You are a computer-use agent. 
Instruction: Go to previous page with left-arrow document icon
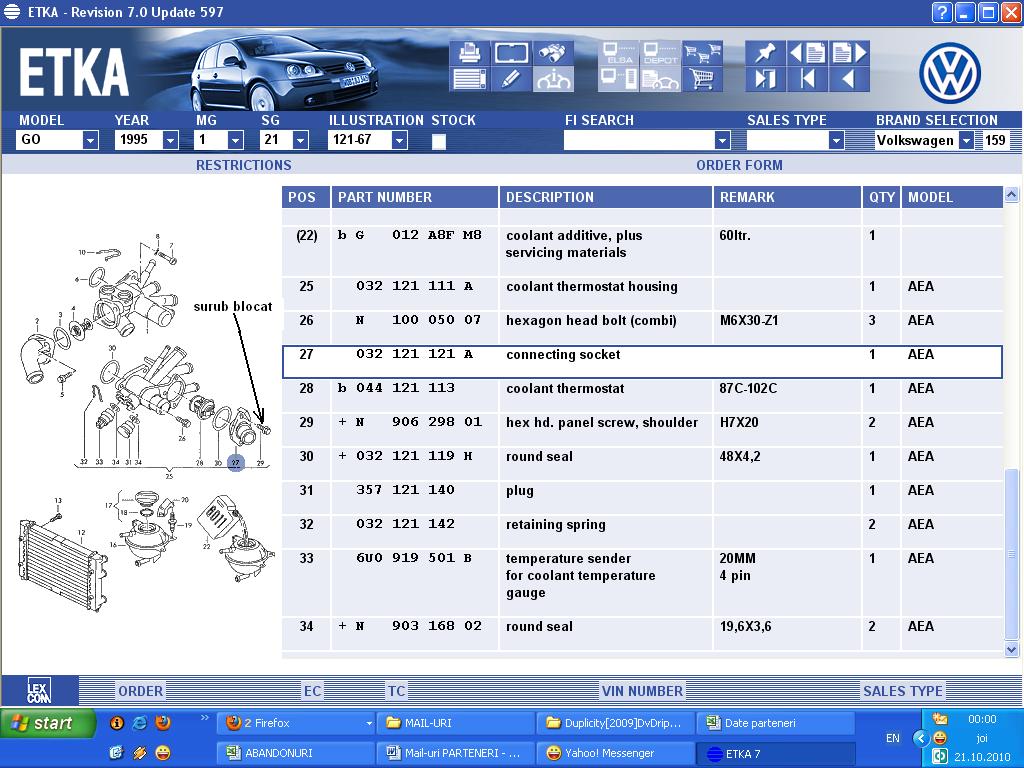807,53
